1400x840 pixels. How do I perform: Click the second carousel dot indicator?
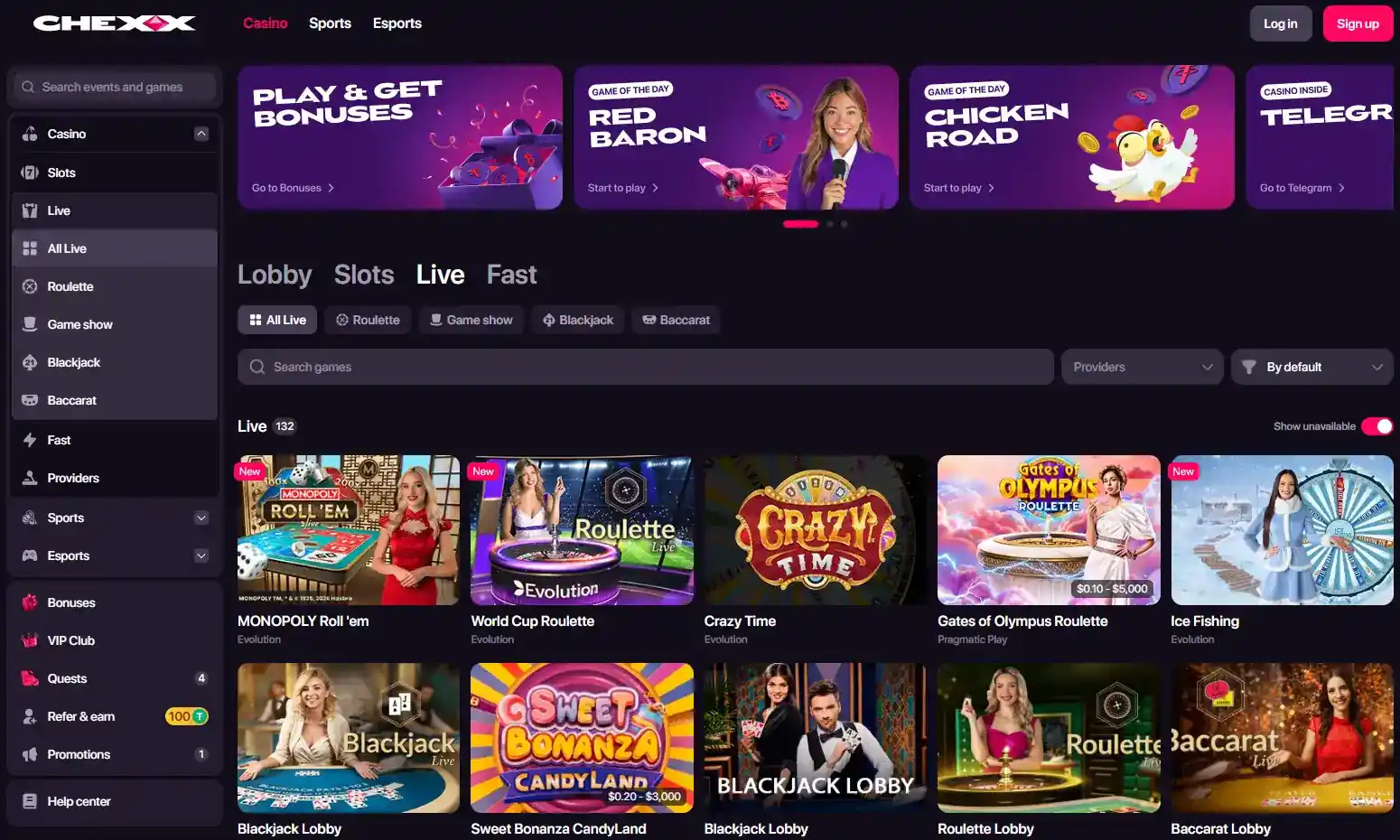(830, 224)
